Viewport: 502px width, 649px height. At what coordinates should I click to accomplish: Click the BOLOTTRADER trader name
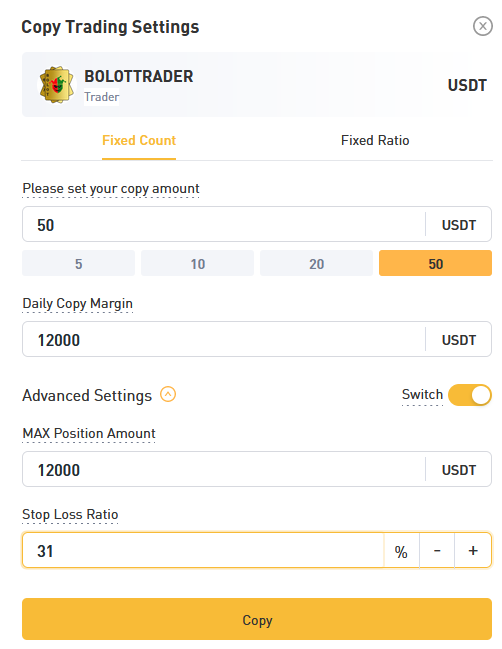tap(139, 76)
